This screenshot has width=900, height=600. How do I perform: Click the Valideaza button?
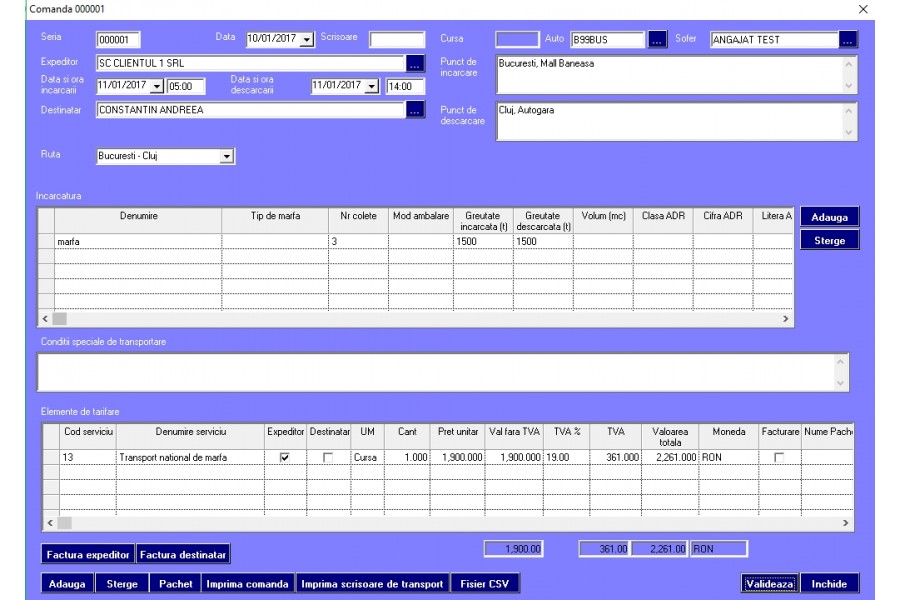click(770, 583)
